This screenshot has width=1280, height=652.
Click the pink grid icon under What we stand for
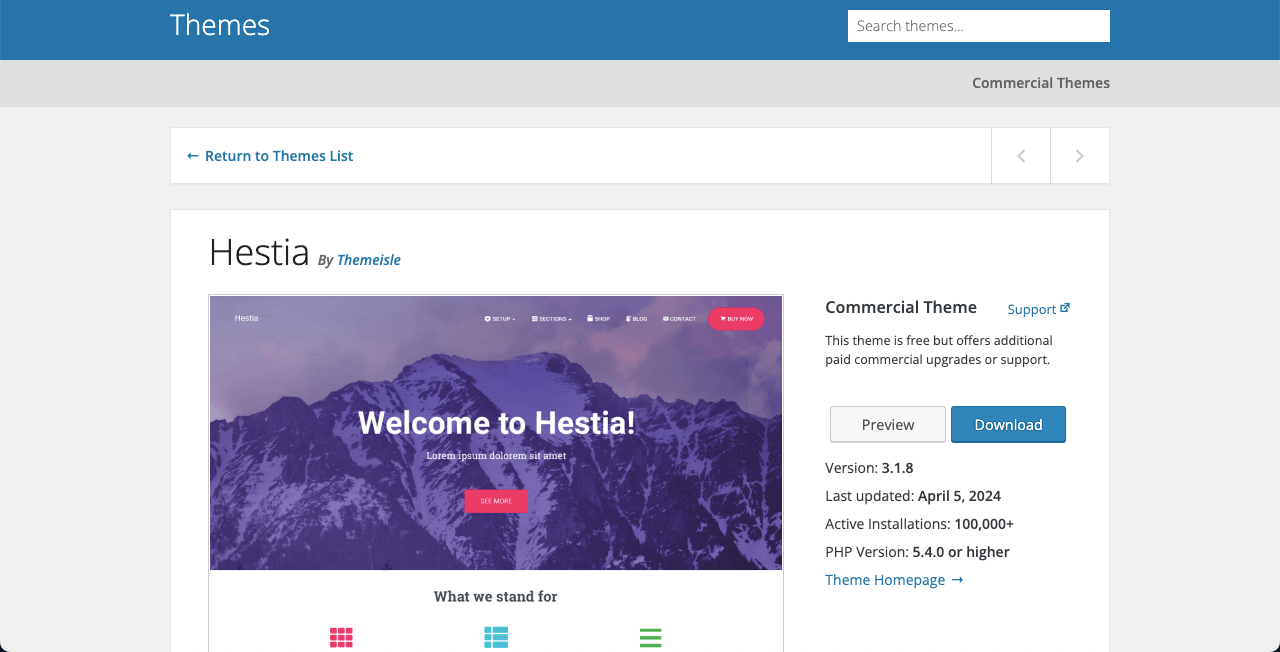[341, 638]
